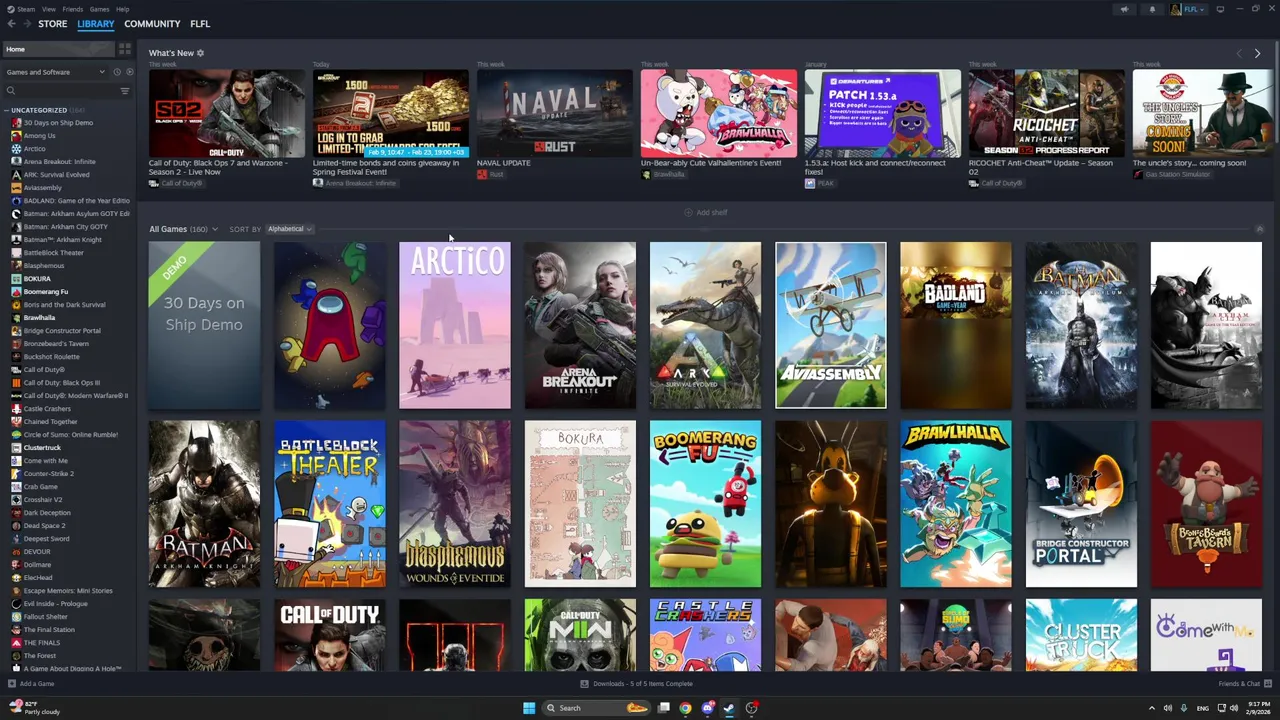
Task: Click the Windows taskbar Search box
Action: click(x=595, y=708)
